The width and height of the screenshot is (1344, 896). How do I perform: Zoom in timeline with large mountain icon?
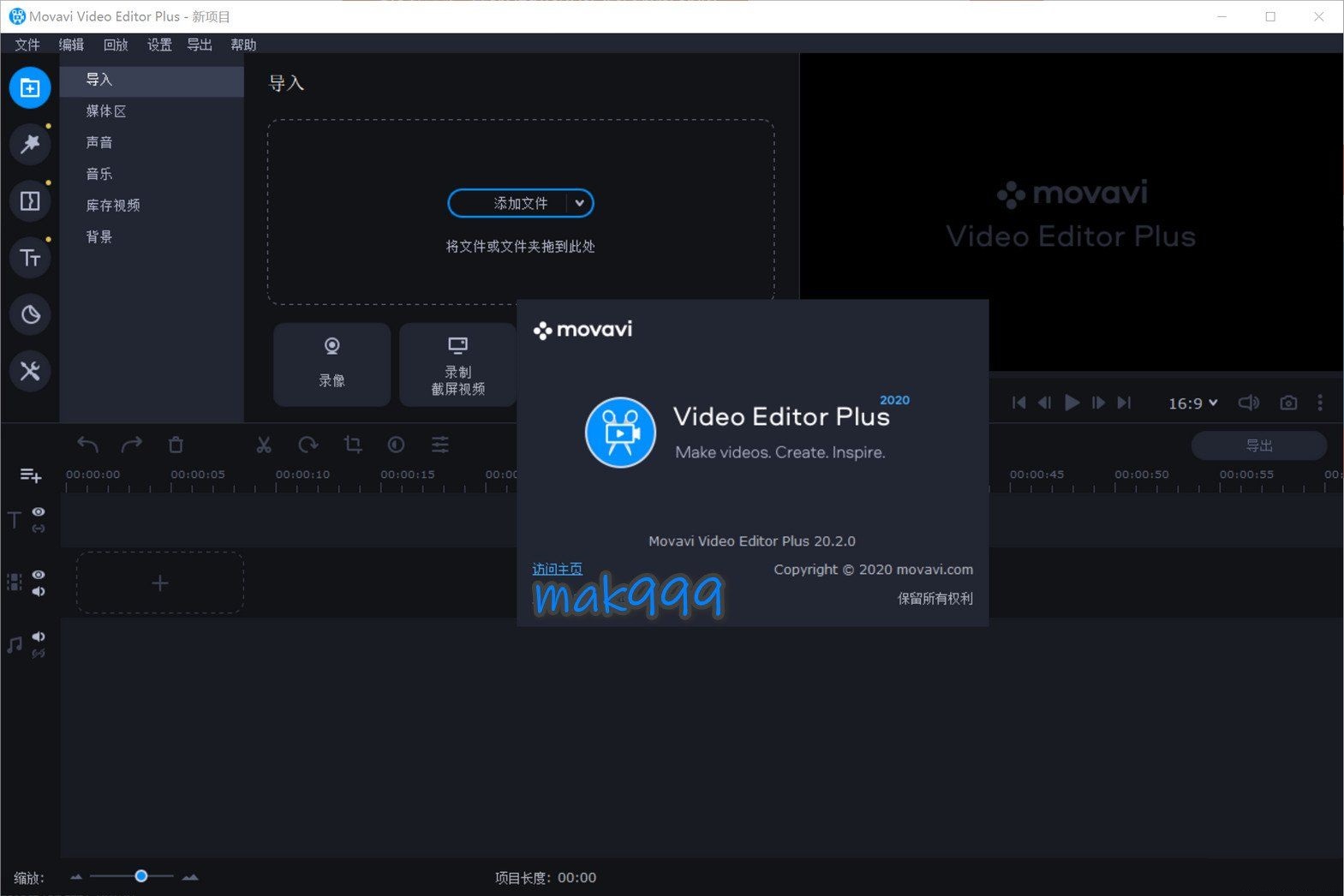pyautogui.click(x=190, y=877)
